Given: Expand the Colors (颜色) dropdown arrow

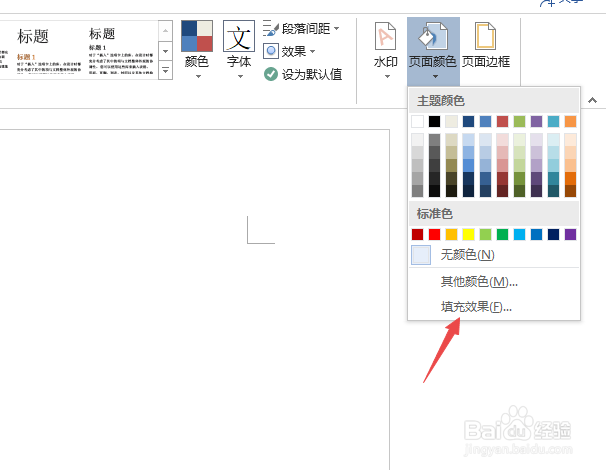Looking at the screenshot, I should tap(198, 77).
